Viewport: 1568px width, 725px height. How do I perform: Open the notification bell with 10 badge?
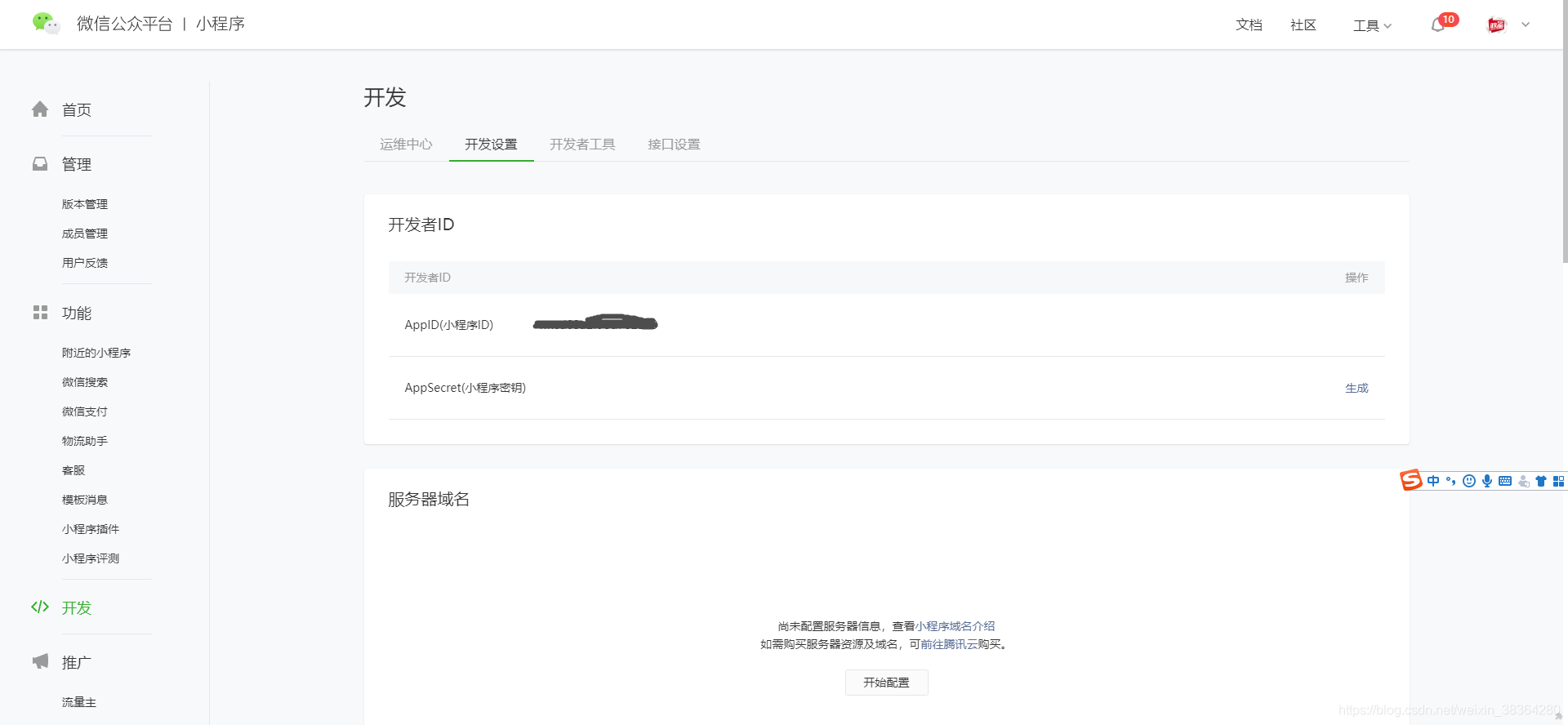1438,25
